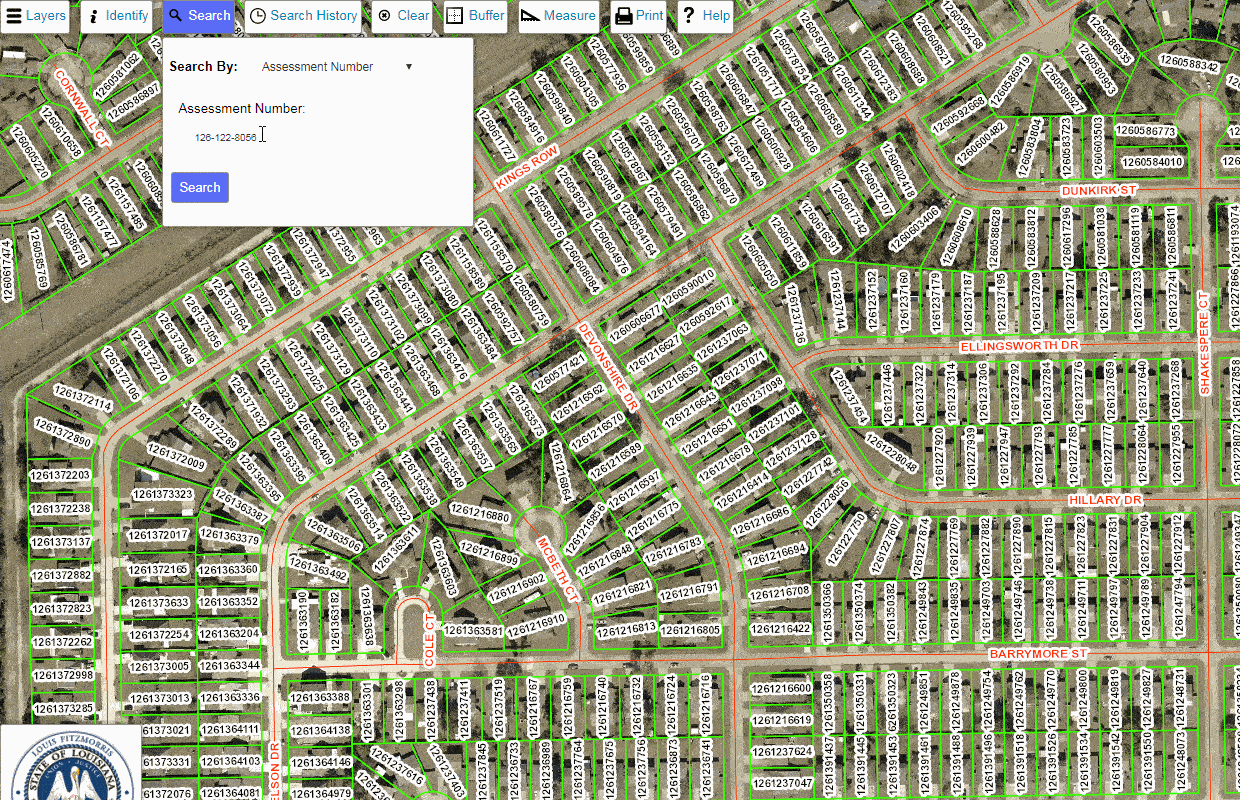Select the Buffer tool

coord(475,16)
